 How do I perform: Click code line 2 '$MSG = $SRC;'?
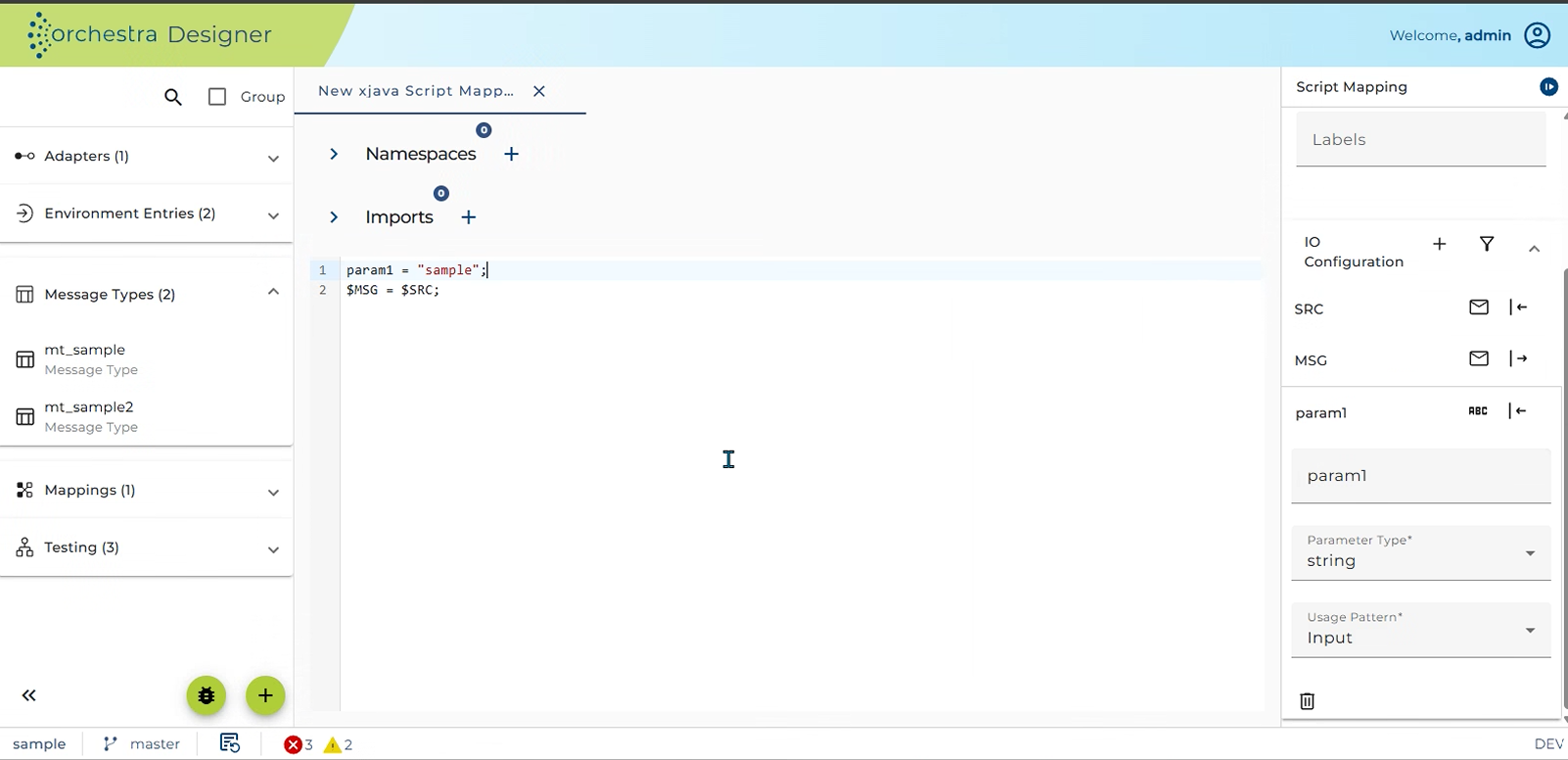[393, 290]
